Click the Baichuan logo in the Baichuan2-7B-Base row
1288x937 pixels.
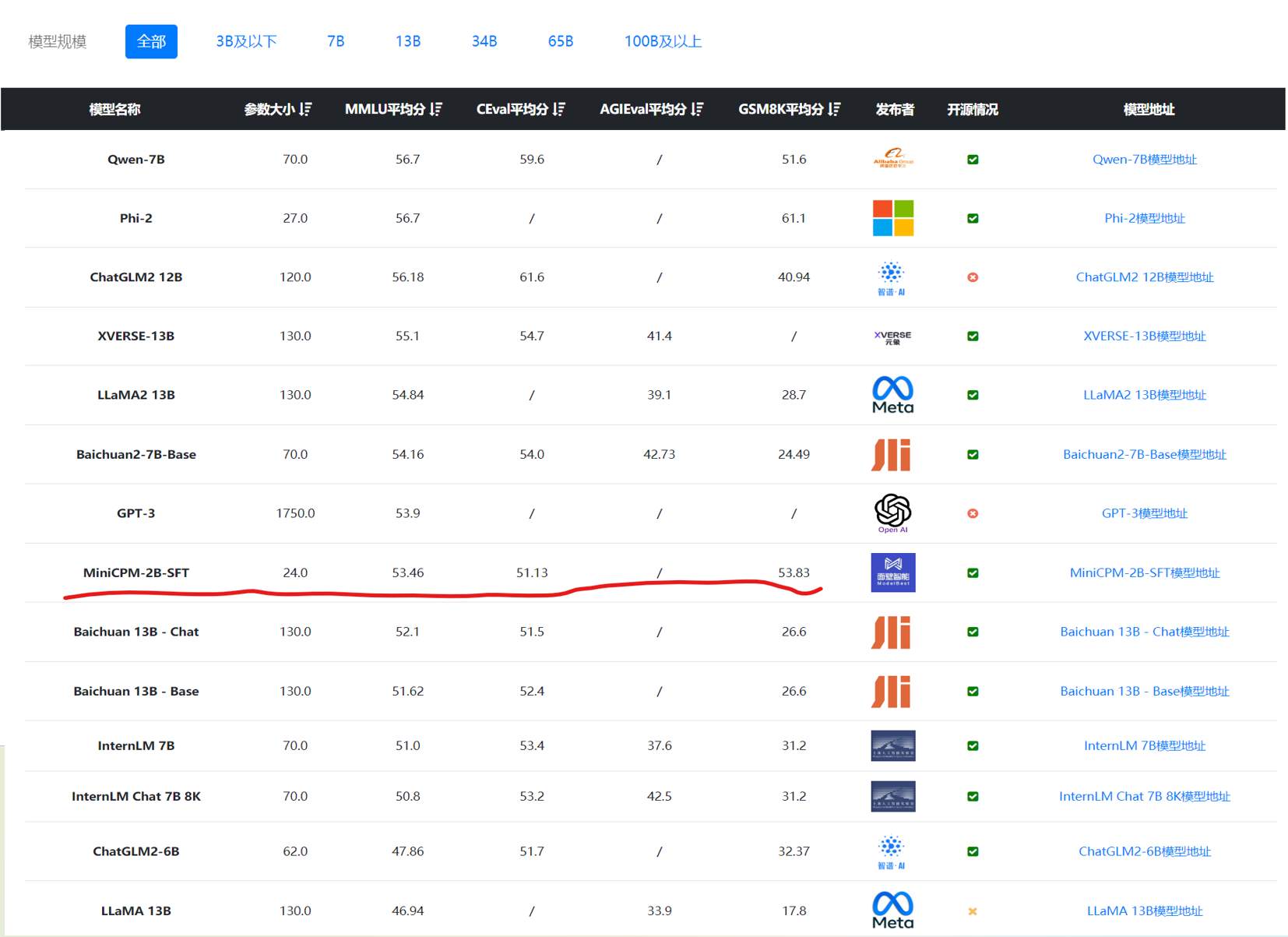point(891,455)
